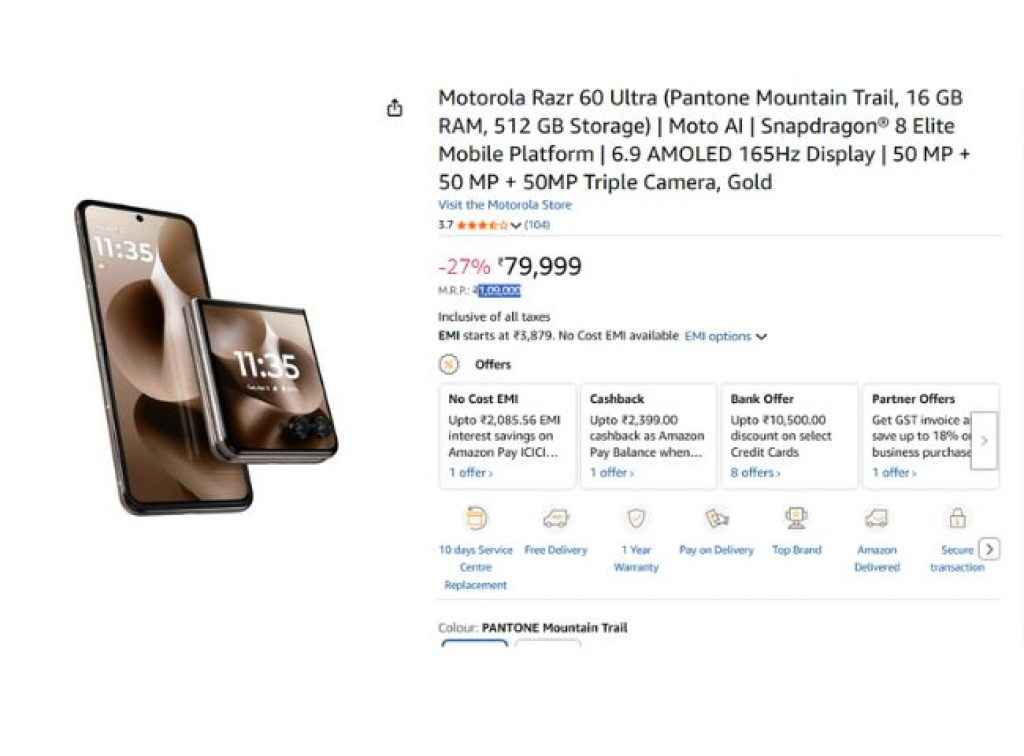This screenshot has width=1024, height=756.
Task: Open the Cashback 1 offer link
Action: pyautogui.click(x=611, y=472)
